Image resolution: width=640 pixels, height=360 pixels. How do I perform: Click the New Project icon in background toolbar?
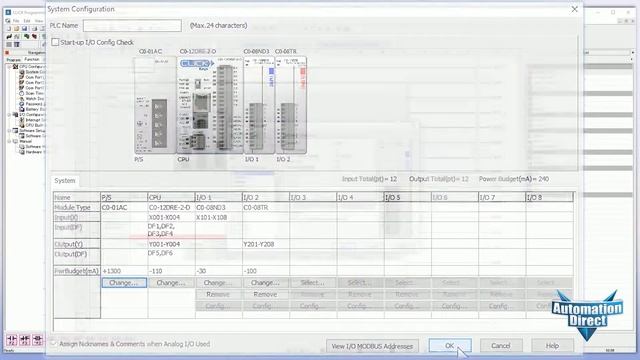pyautogui.click(x=8, y=29)
